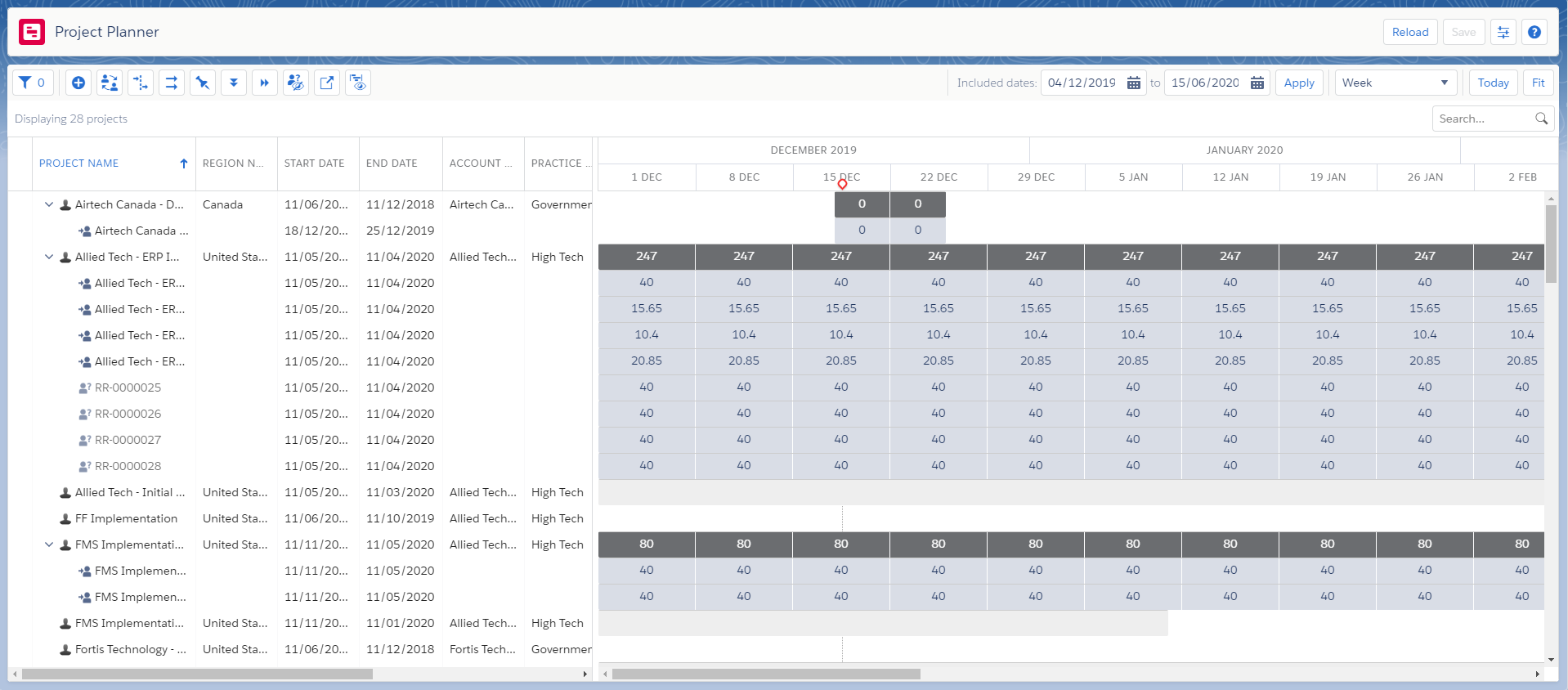Click the END DATE column header

(392, 164)
